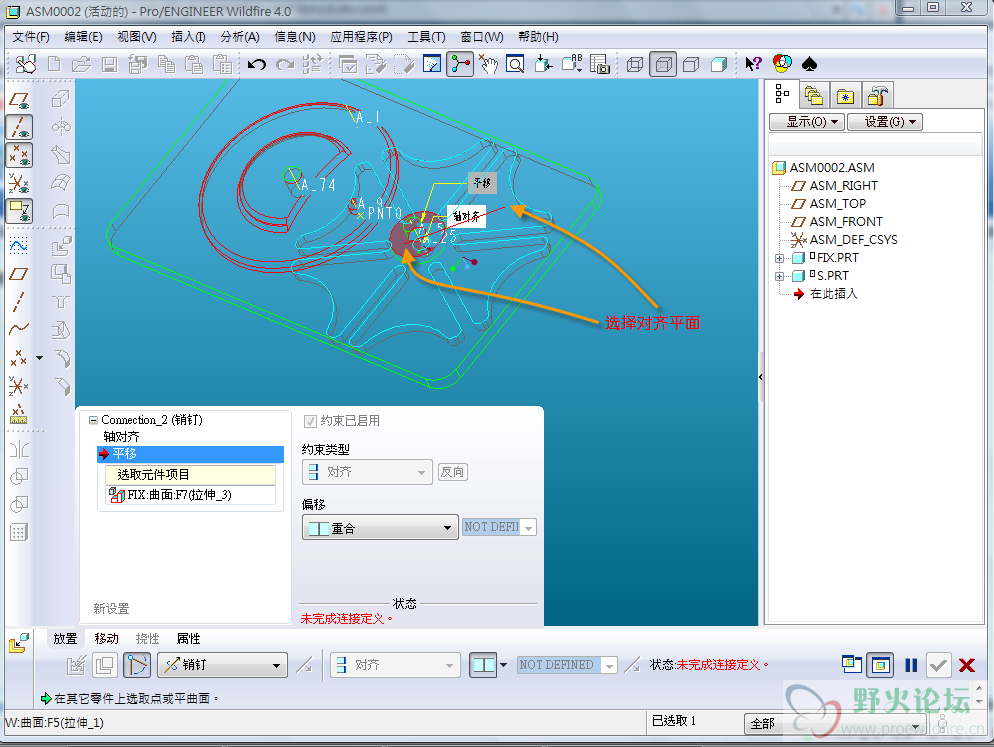This screenshot has height=747, width=994.
Task: Click the Undo arrow icon
Action: click(257, 64)
